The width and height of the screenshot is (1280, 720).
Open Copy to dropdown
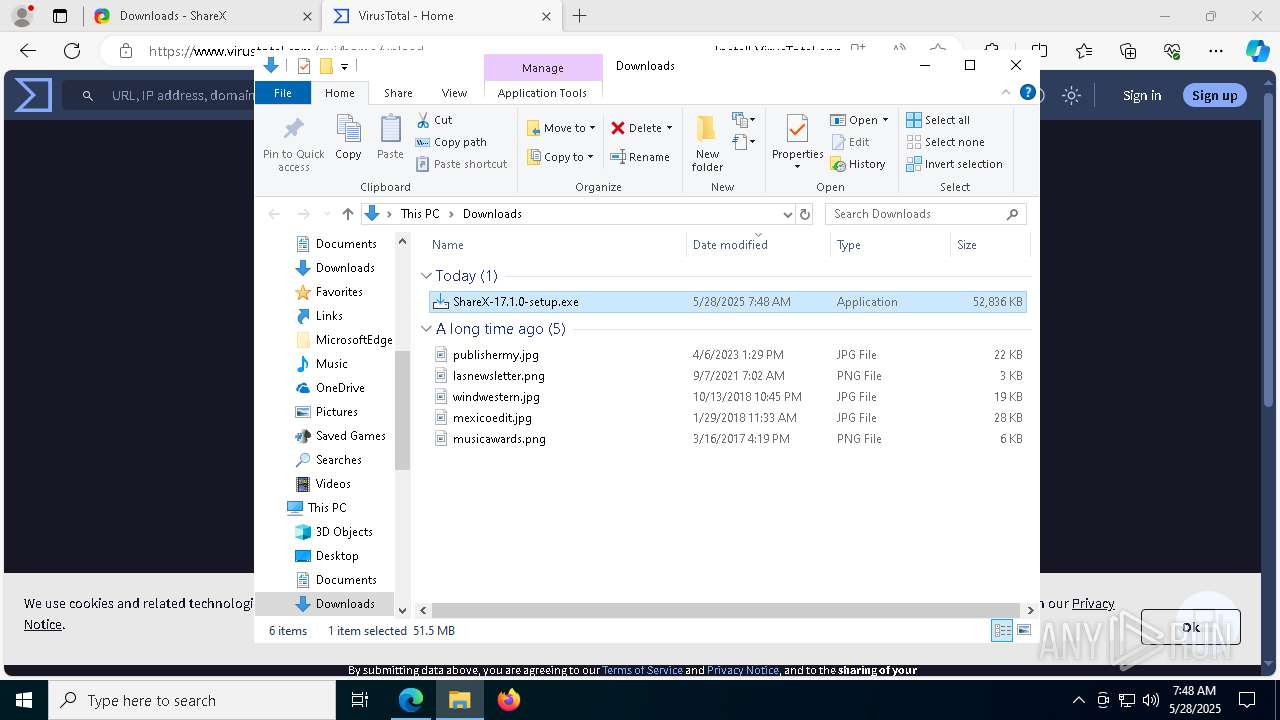coord(561,157)
